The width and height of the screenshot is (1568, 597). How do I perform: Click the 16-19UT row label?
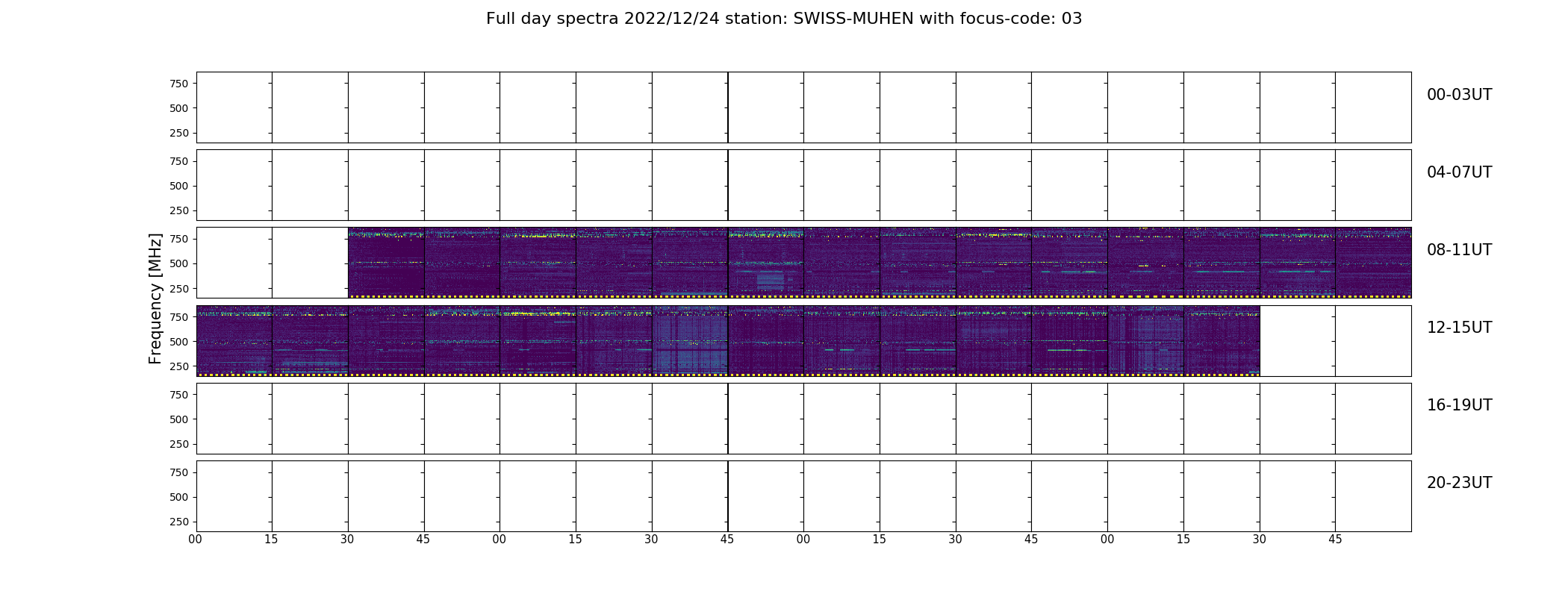tap(1459, 405)
